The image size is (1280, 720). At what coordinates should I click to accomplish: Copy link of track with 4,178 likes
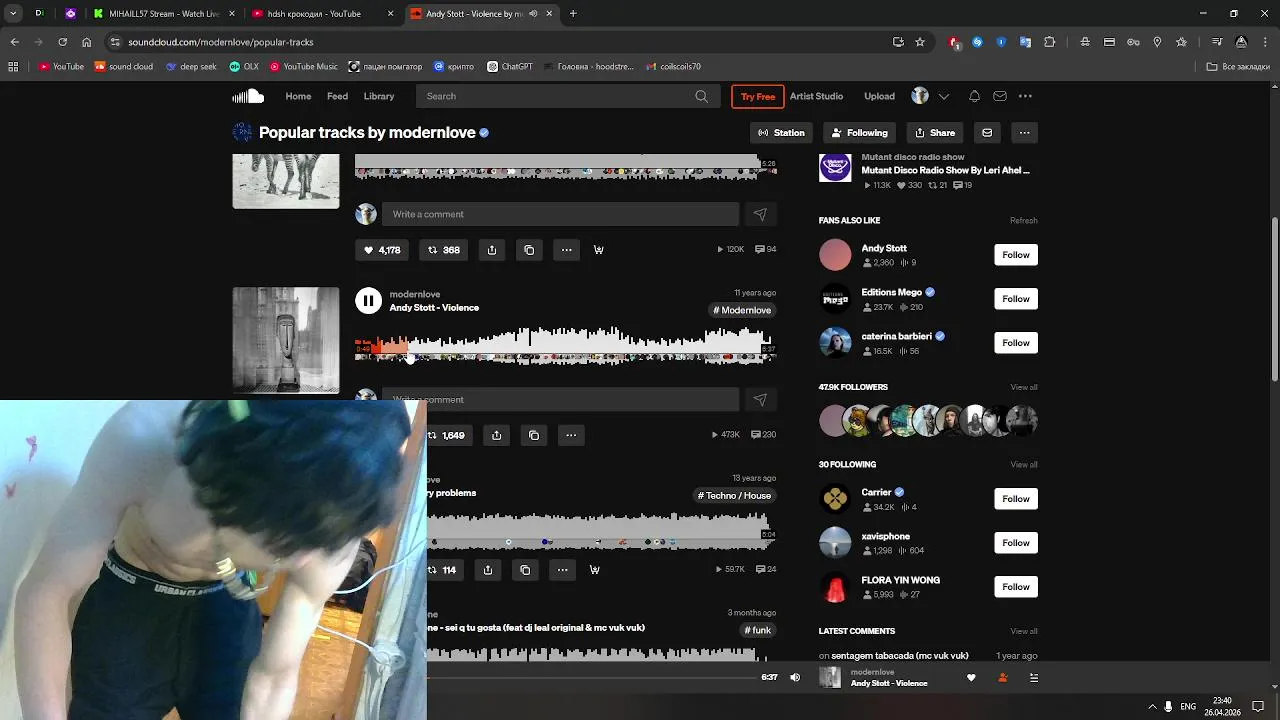tap(529, 250)
